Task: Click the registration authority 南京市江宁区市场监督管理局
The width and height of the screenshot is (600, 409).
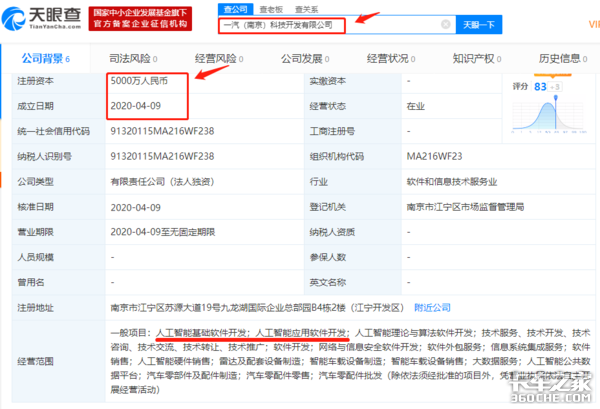Action: coord(465,207)
